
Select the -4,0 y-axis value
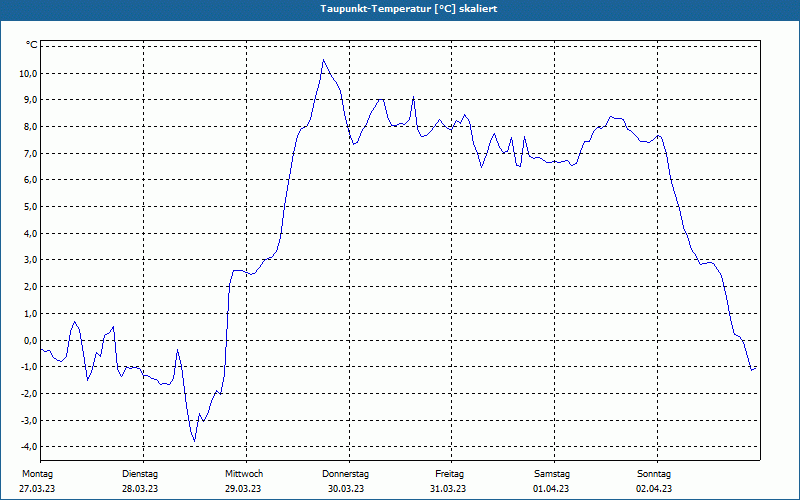tap(29, 447)
